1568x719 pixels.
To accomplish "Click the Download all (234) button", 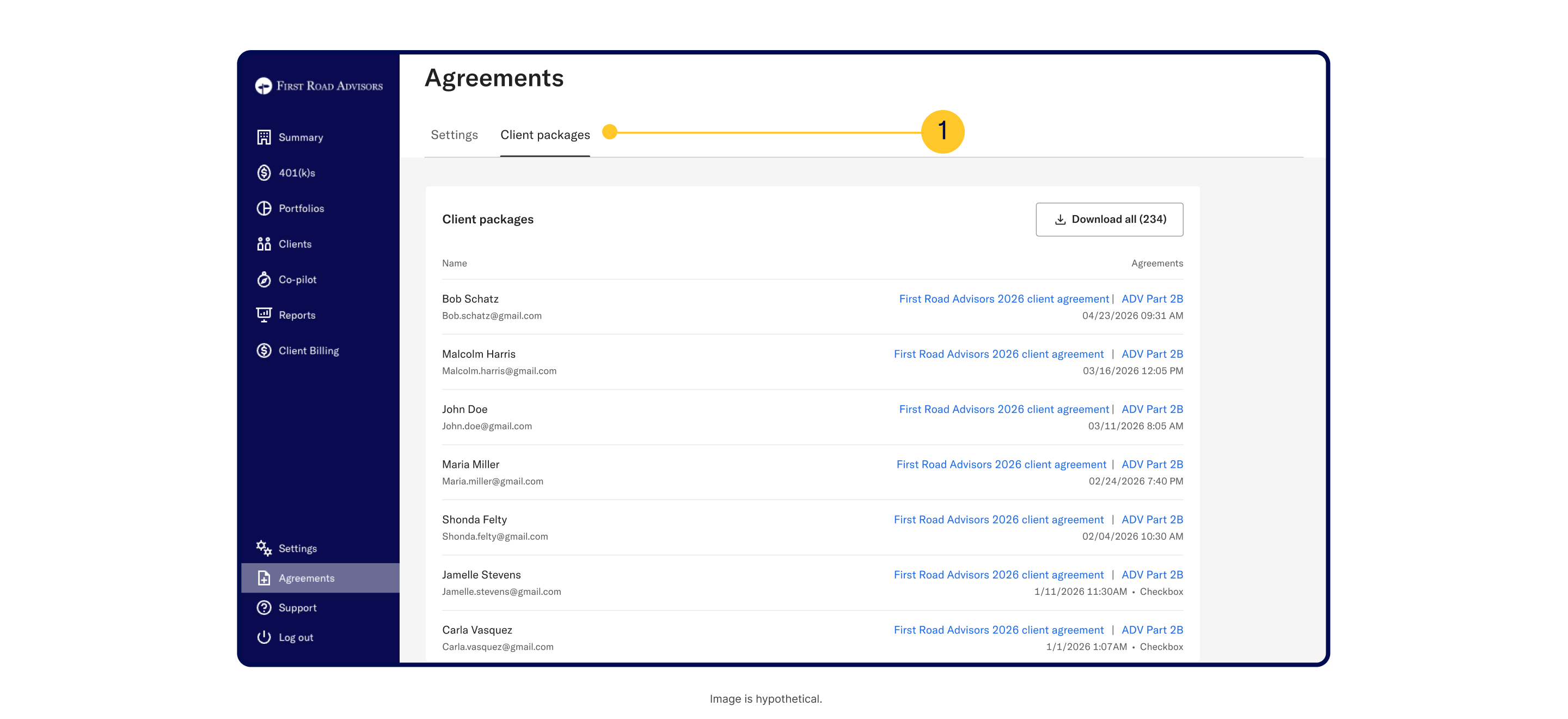I will click(1109, 219).
